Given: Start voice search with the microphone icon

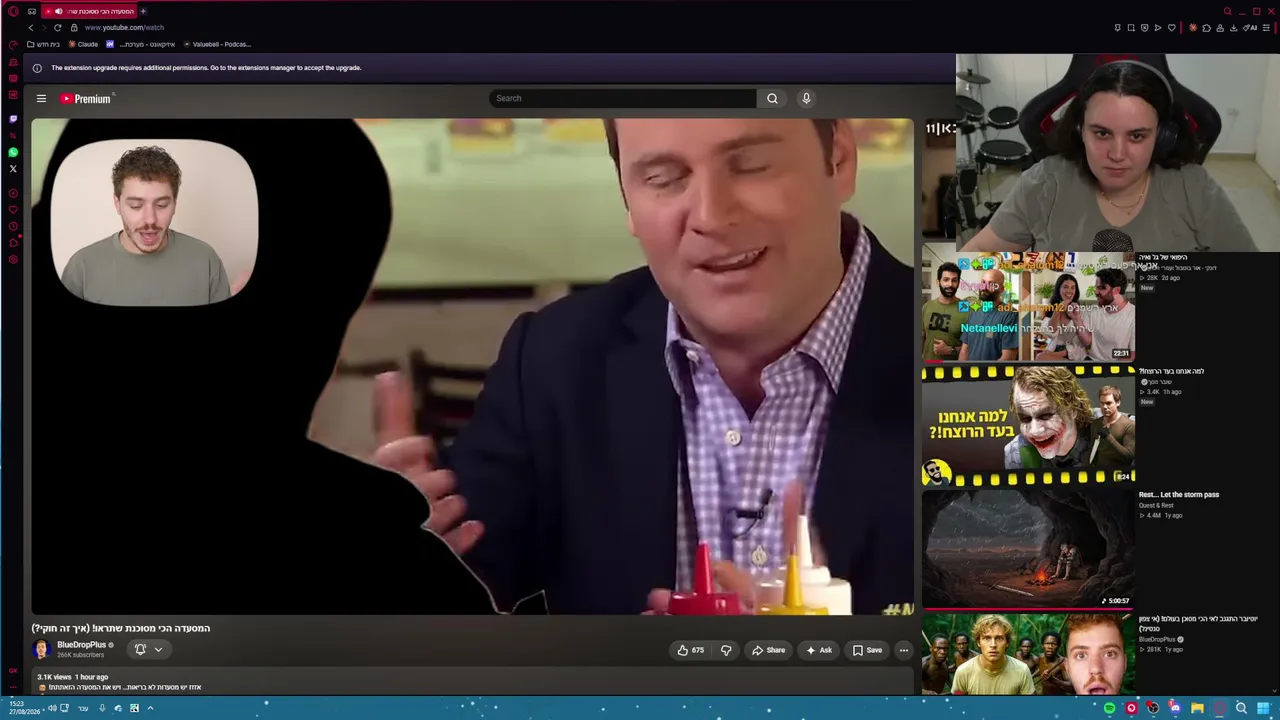Looking at the screenshot, I should (806, 98).
